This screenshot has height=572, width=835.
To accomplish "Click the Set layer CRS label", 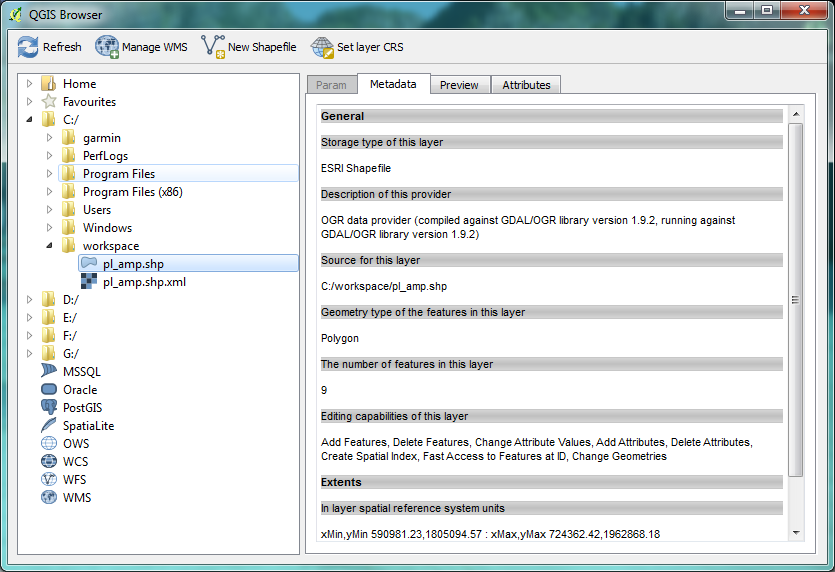I will [x=370, y=47].
